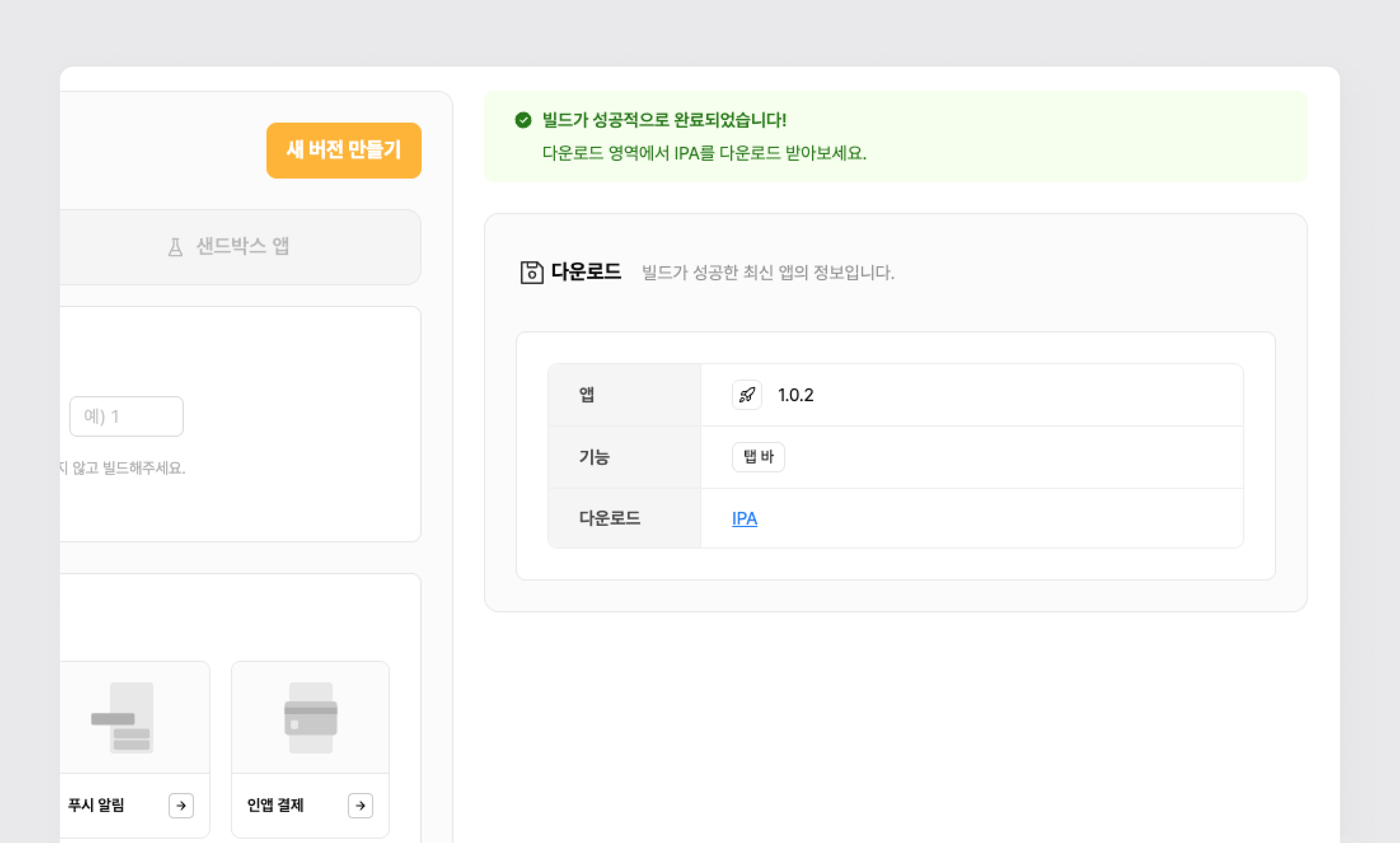Focus the 예) 1 input field
This screenshot has width=1400, height=843.
[126, 416]
